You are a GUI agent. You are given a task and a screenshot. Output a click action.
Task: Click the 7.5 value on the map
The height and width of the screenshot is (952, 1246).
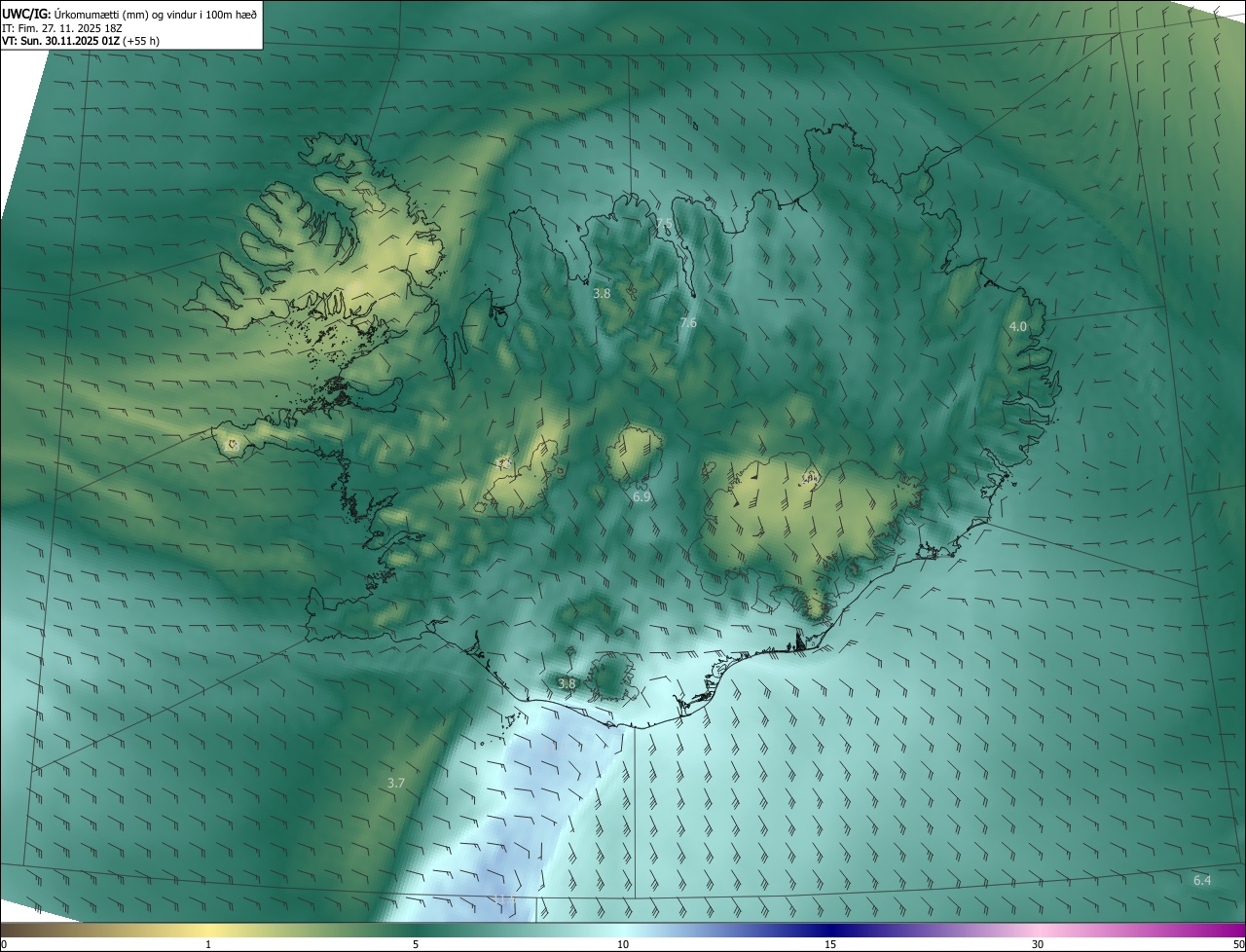pyautogui.click(x=664, y=225)
